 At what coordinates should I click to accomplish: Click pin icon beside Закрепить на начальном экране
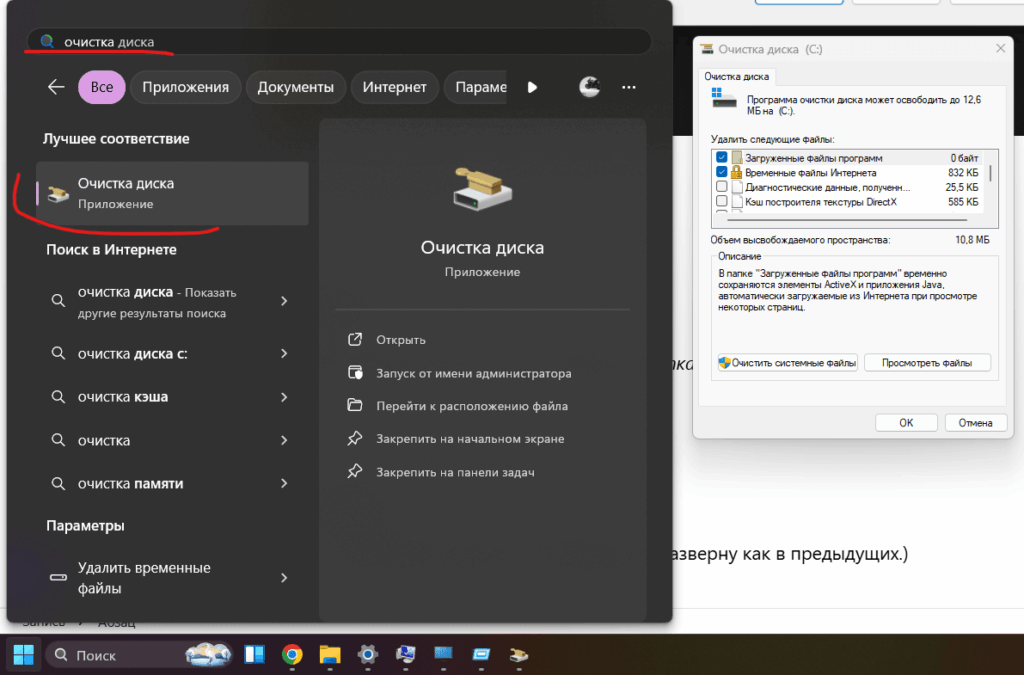pyautogui.click(x=355, y=439)
